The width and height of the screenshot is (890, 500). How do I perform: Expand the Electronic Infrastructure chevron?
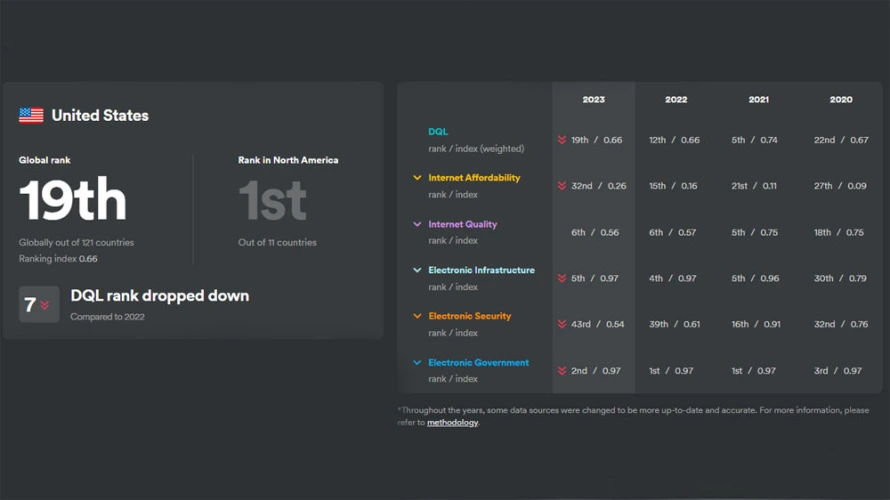417,270
